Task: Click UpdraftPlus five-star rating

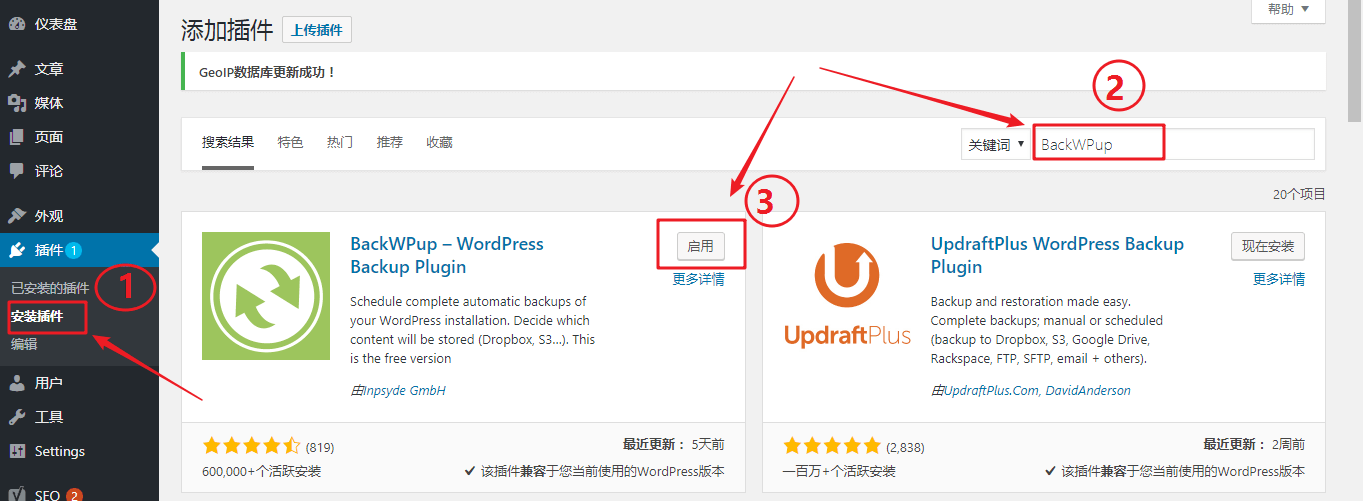Action: coord(832,446)
